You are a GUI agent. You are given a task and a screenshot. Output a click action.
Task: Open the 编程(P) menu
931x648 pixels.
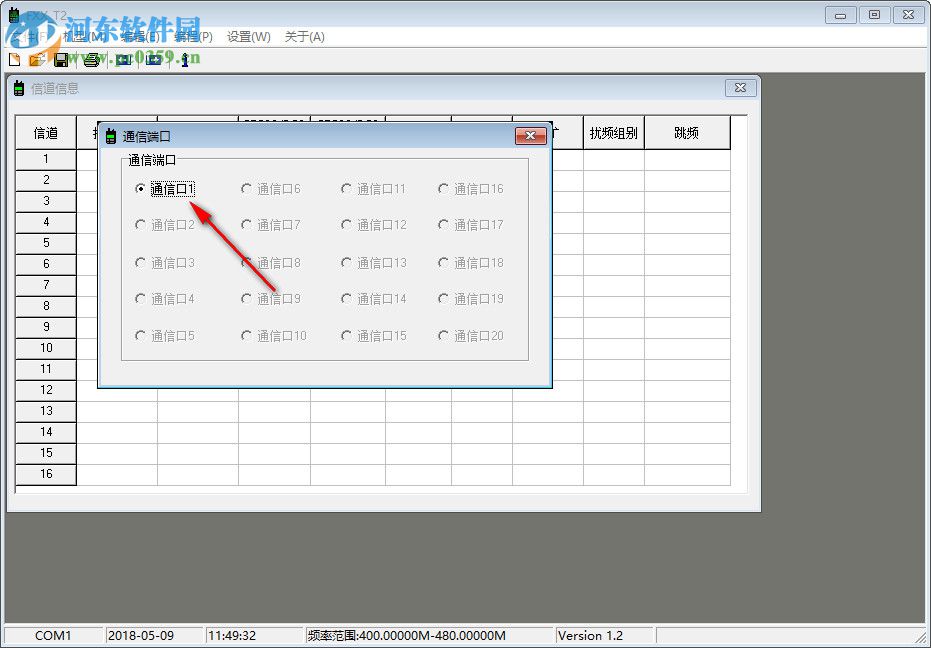point(194,36)
